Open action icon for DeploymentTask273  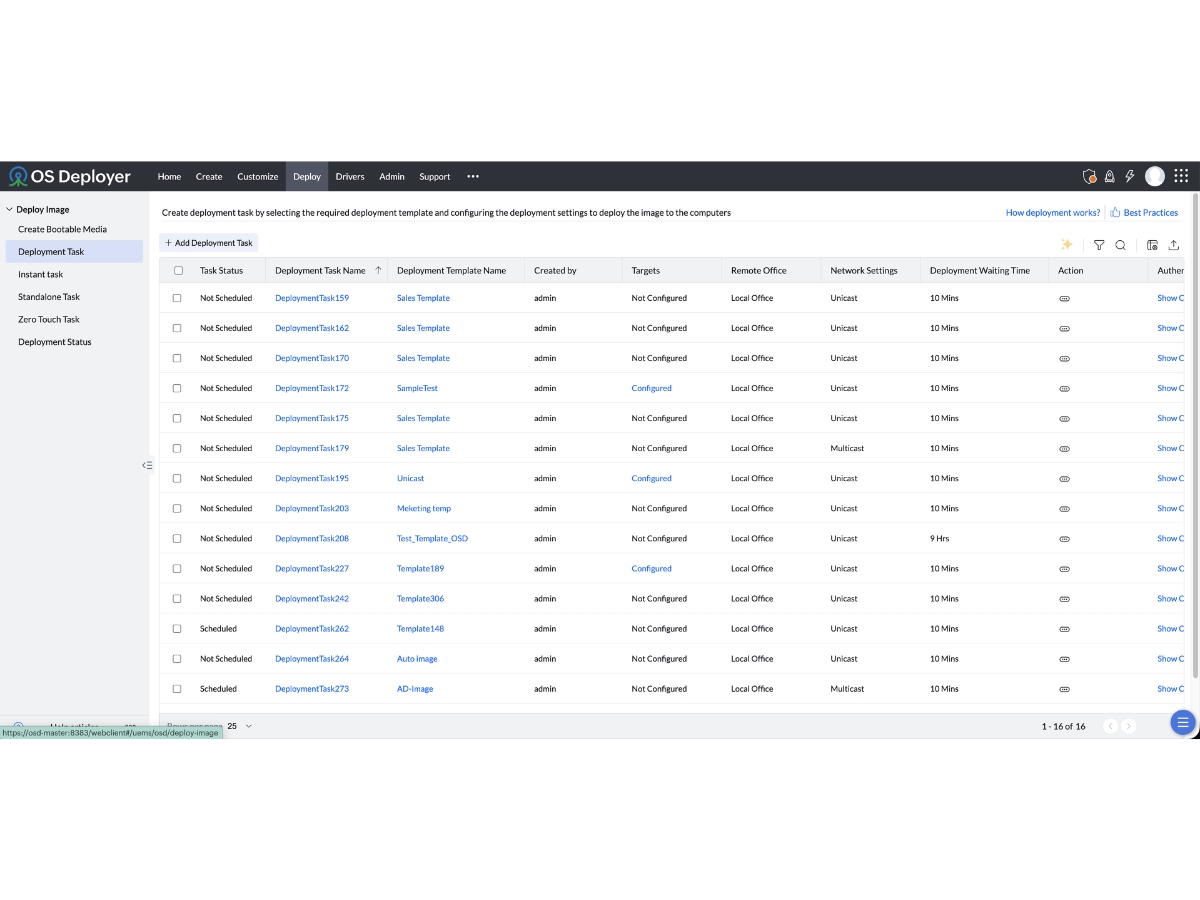coord(1064,689)
